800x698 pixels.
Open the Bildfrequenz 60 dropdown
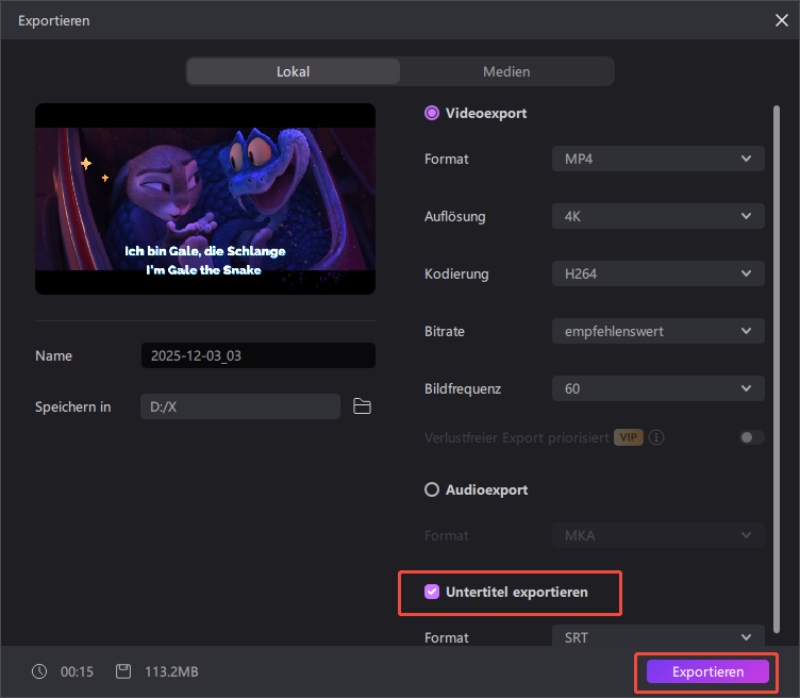[x=658, y=388]
